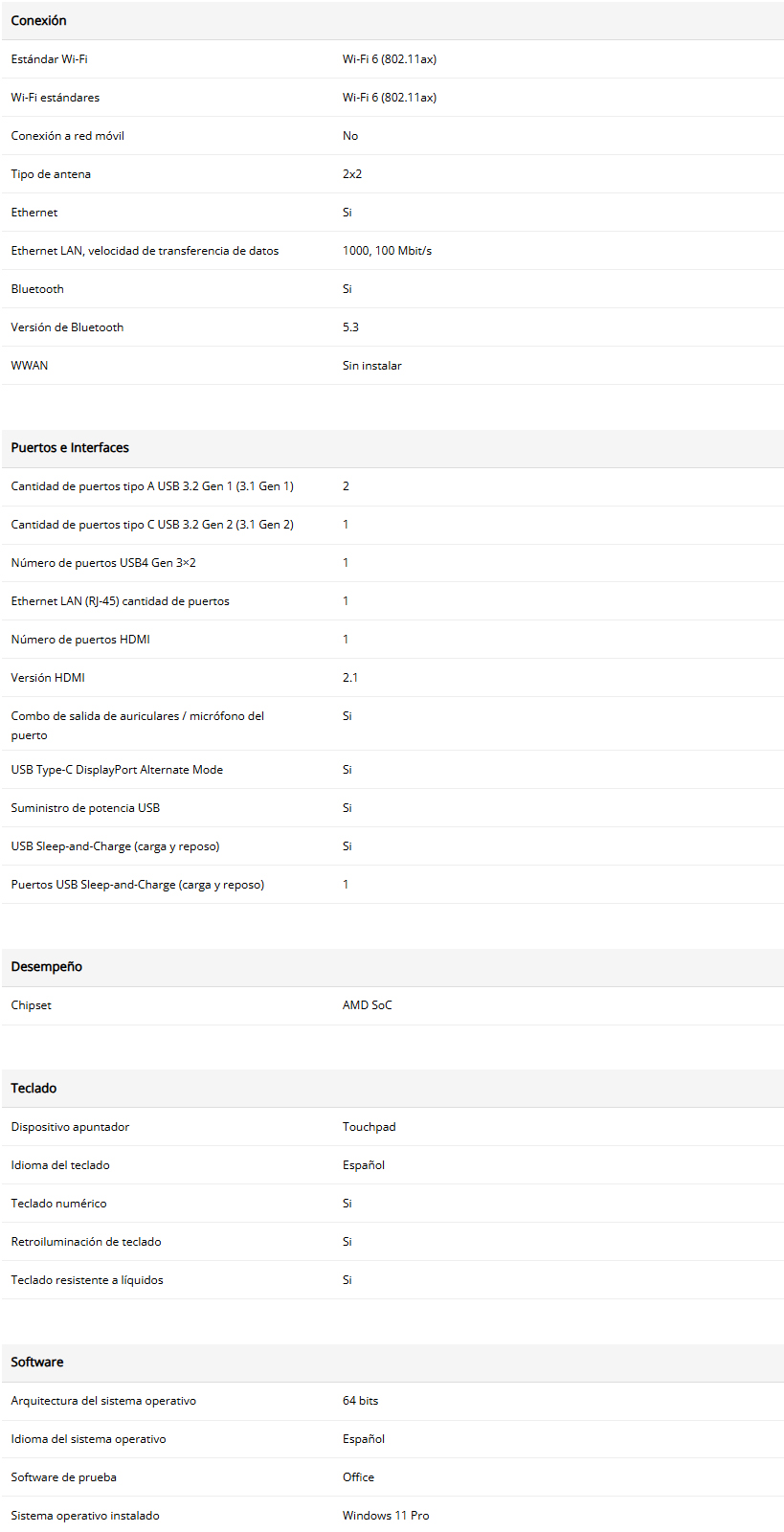Select the Retroiluminación de teclado label

(86, 1242)
